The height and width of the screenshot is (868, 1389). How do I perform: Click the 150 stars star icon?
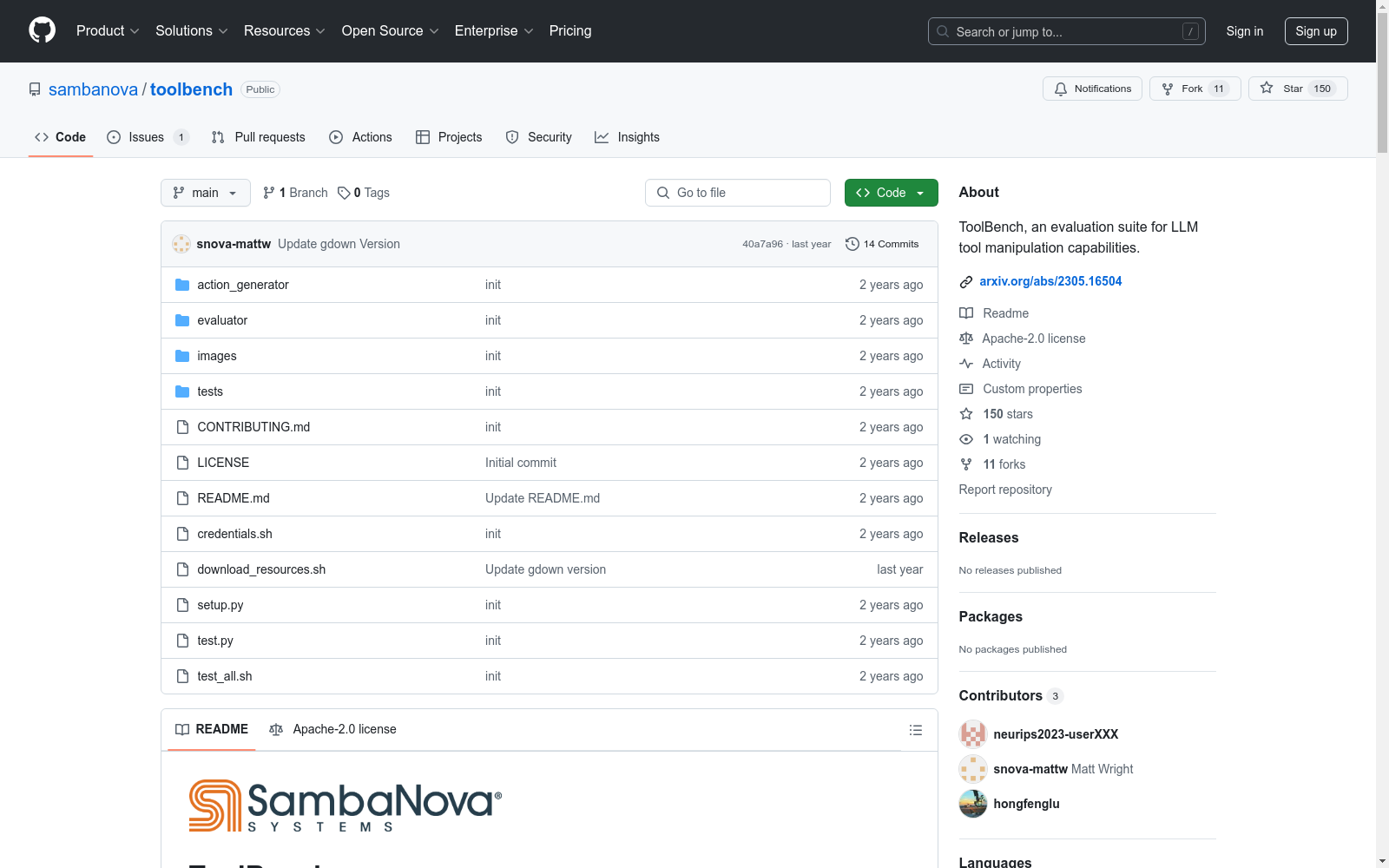(x=966, y=414)
